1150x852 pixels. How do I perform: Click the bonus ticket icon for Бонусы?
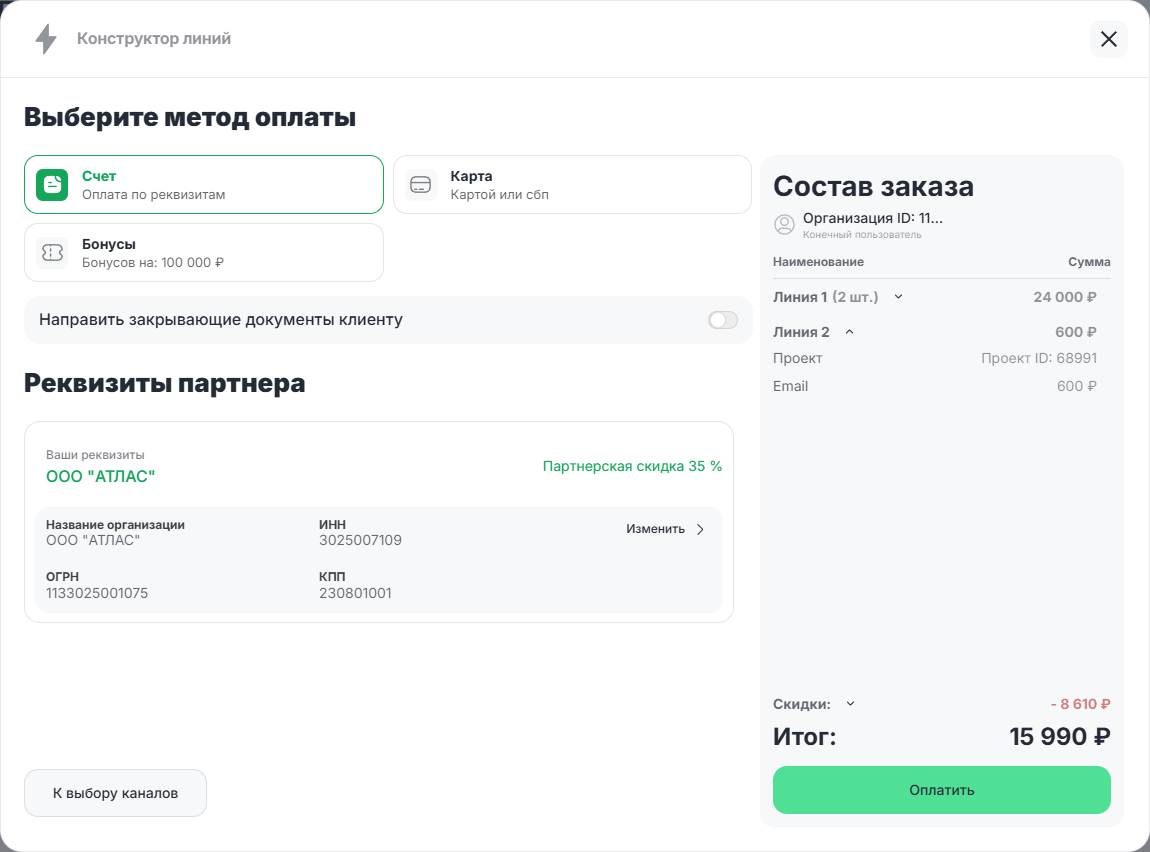click(52, 253)
